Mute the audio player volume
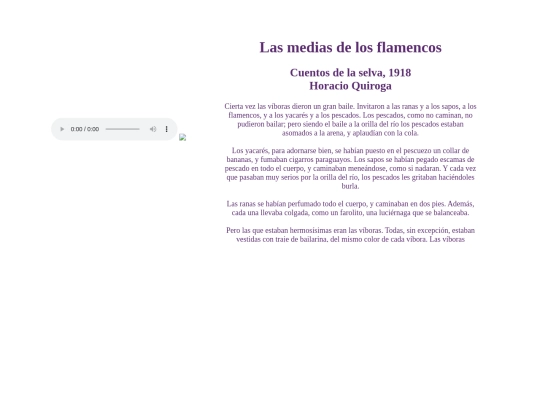The width and height of the screenshot is (540, 405). click(153, 129)
